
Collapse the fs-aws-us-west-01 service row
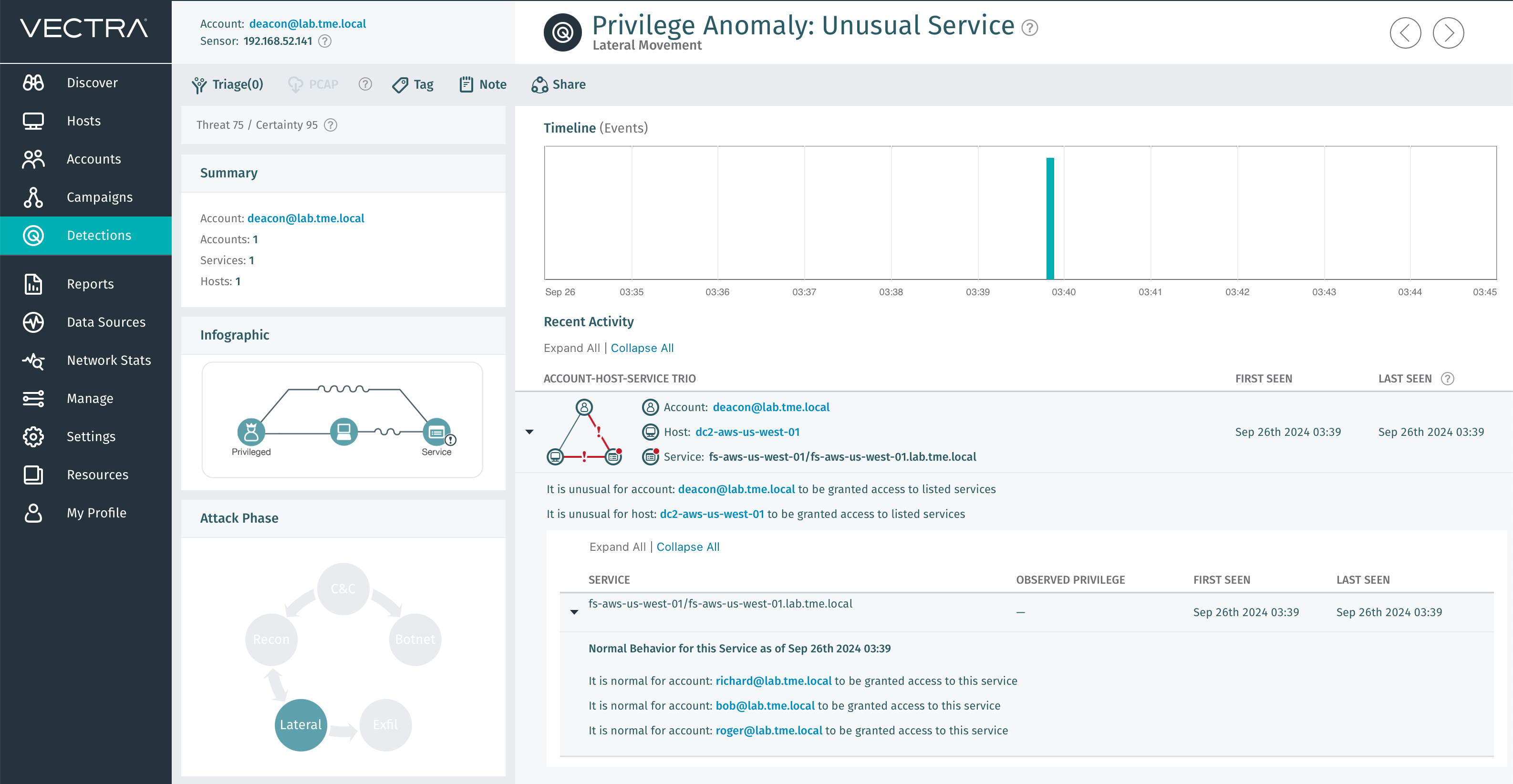(574, 612)
